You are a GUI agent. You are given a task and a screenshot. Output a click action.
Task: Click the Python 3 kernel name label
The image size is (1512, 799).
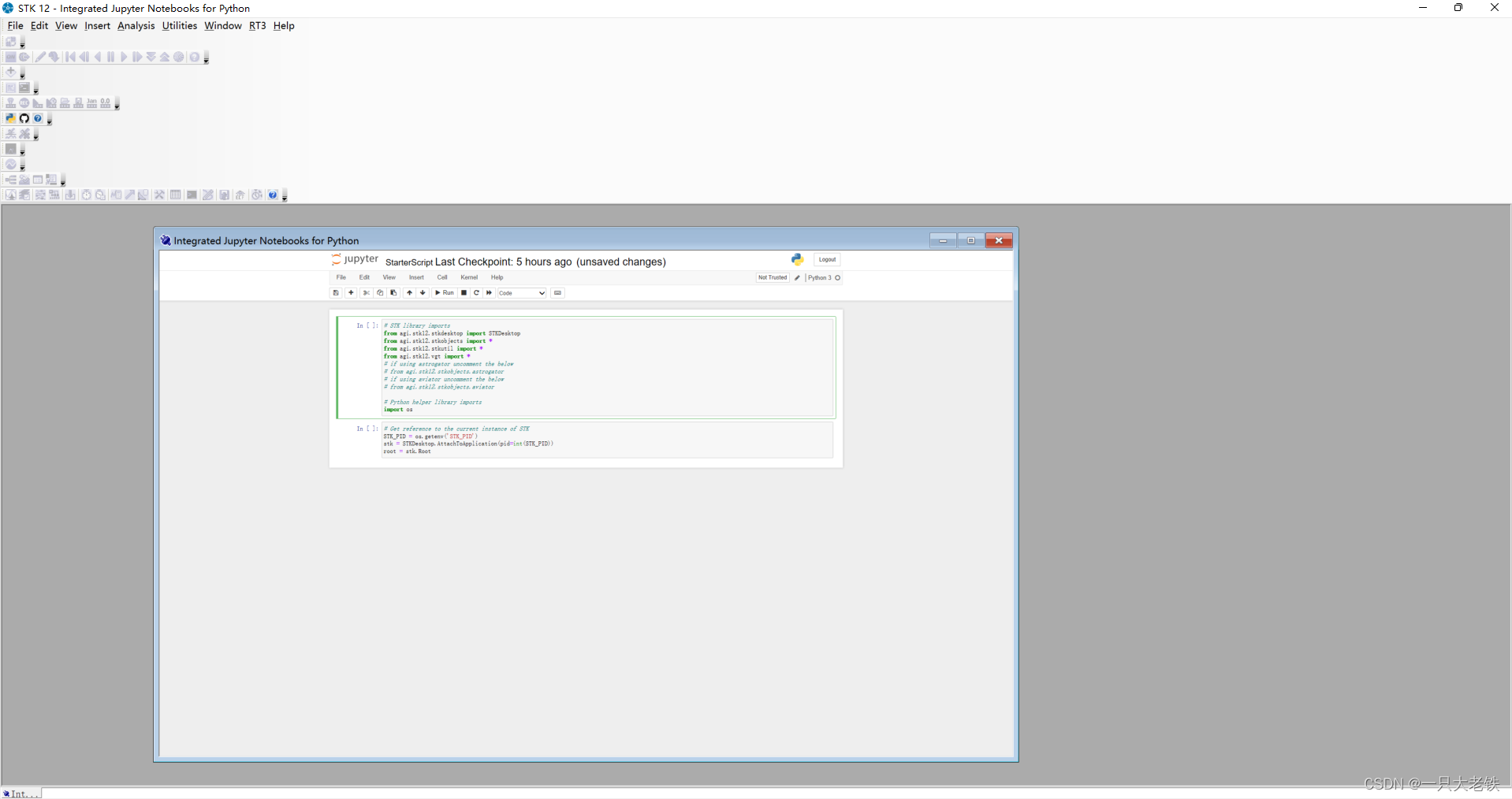(x=820, y=277)
